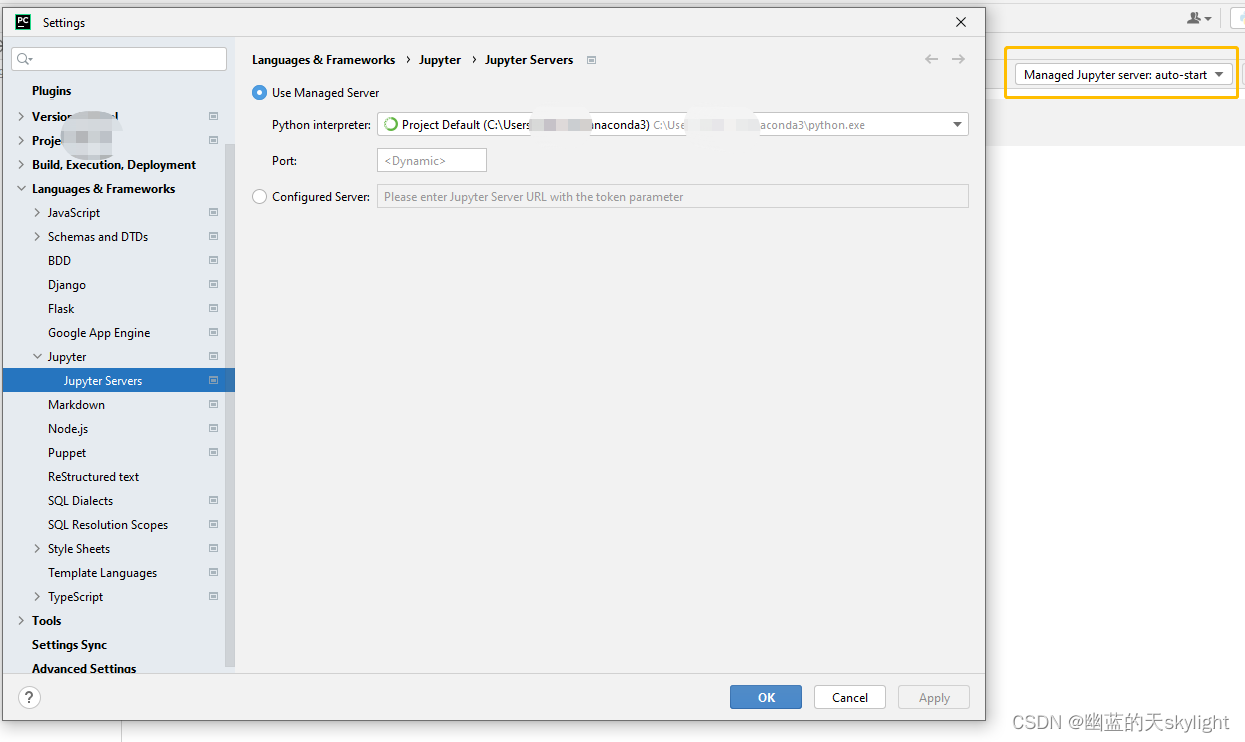Click the Port input field
Screen dimensions: 1245x742
point(432,160)
